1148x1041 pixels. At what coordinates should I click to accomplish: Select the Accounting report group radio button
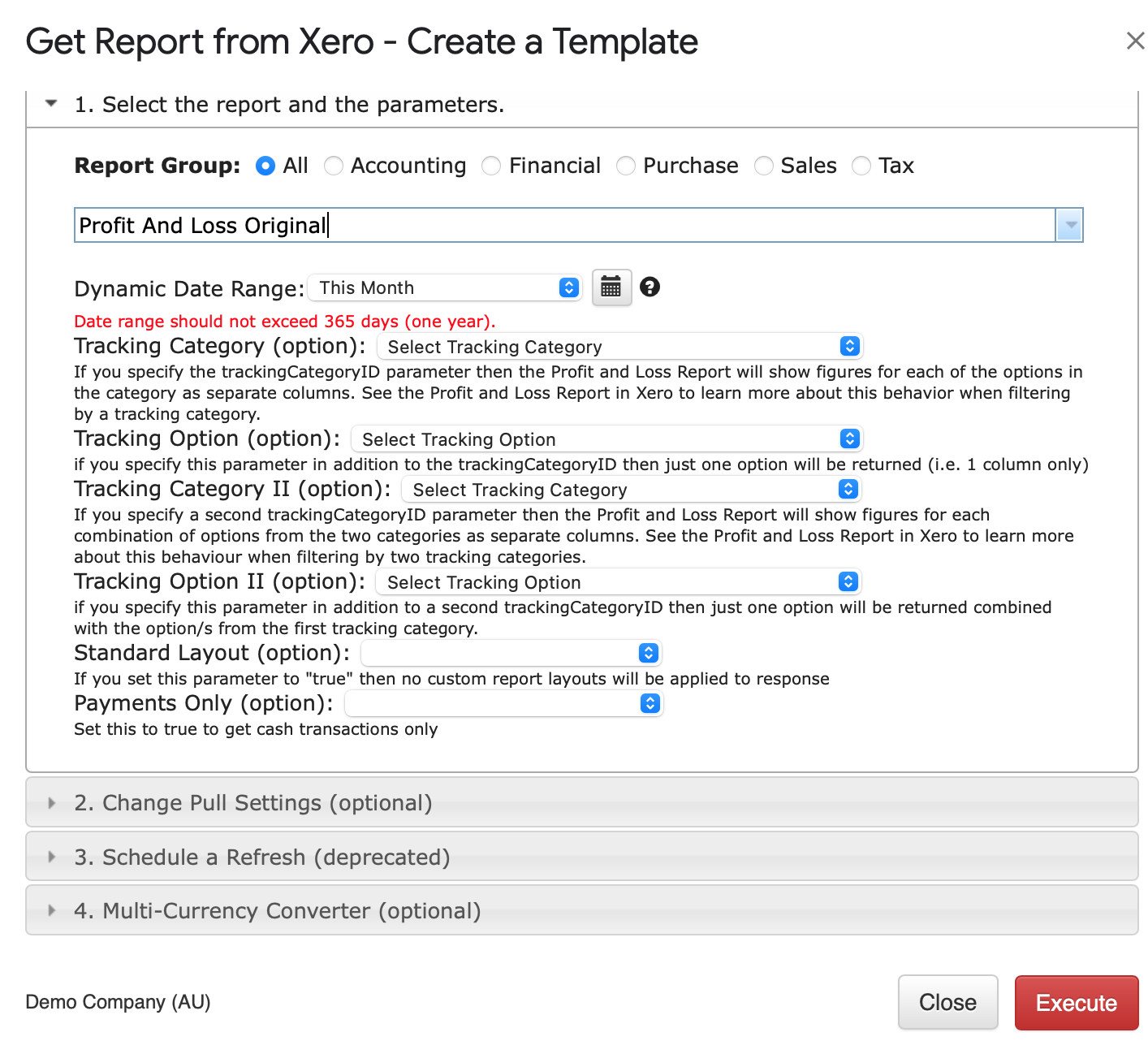334,166
